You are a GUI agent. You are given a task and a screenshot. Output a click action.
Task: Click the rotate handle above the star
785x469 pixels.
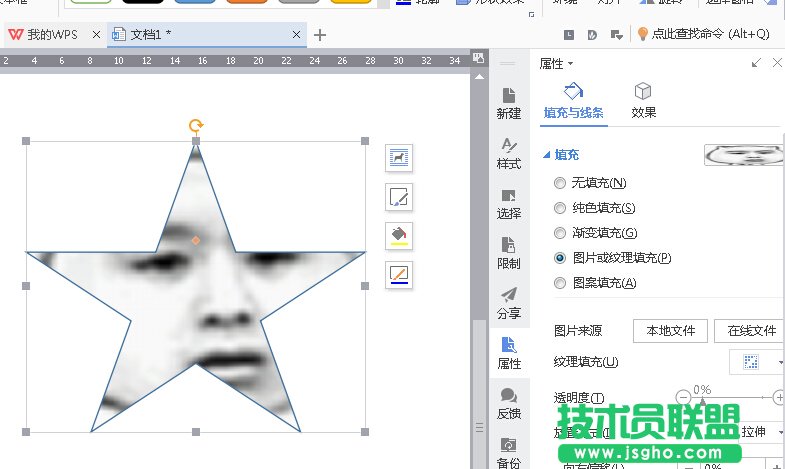[x=196, y=126]
